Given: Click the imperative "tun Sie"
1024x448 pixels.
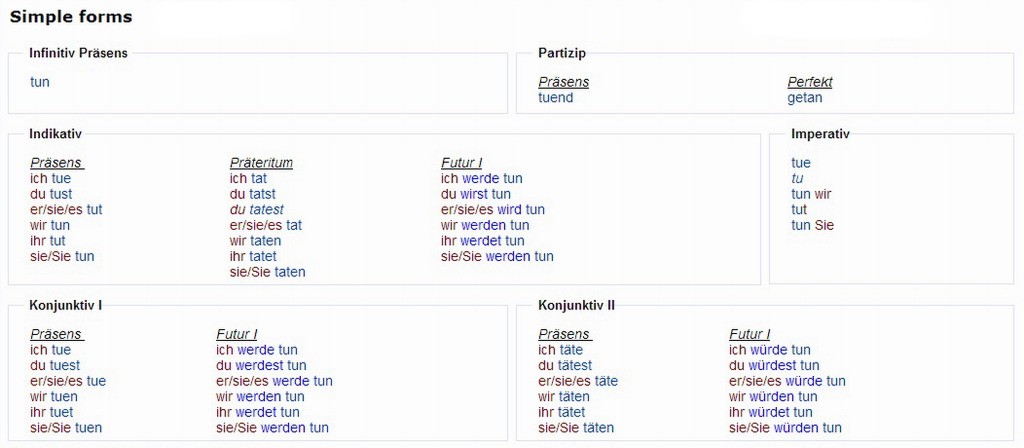Looking at the screenshot, I should 812,225.
